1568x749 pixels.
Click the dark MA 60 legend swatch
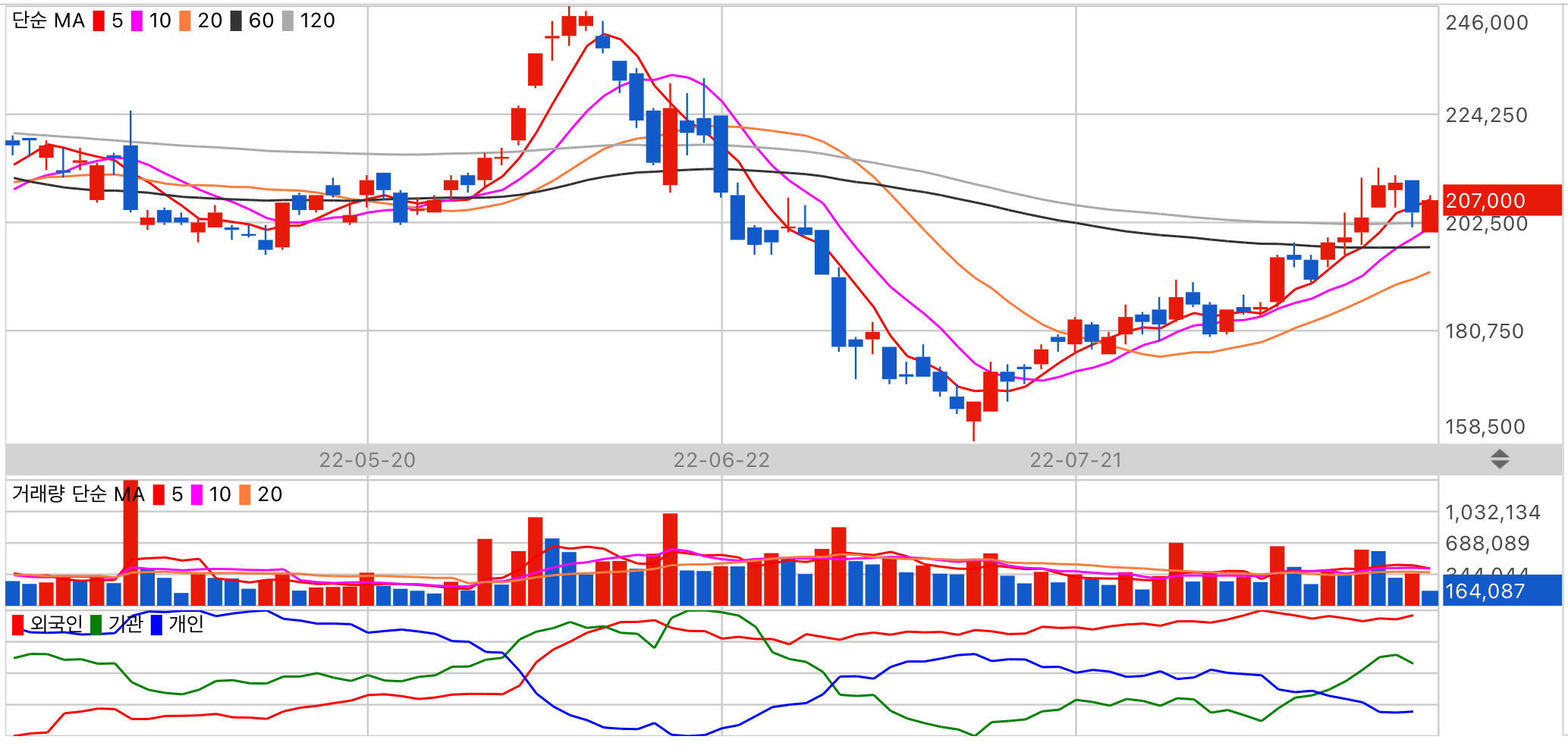pos(236,21)
